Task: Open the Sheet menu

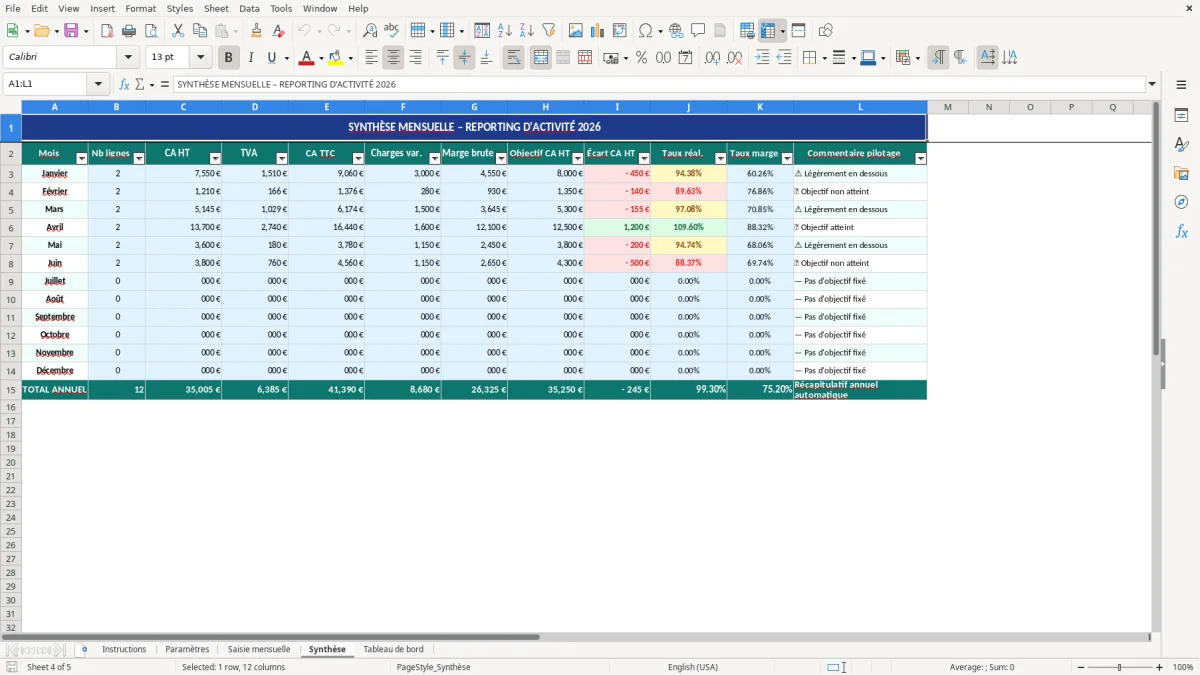Action: (216, 8)
